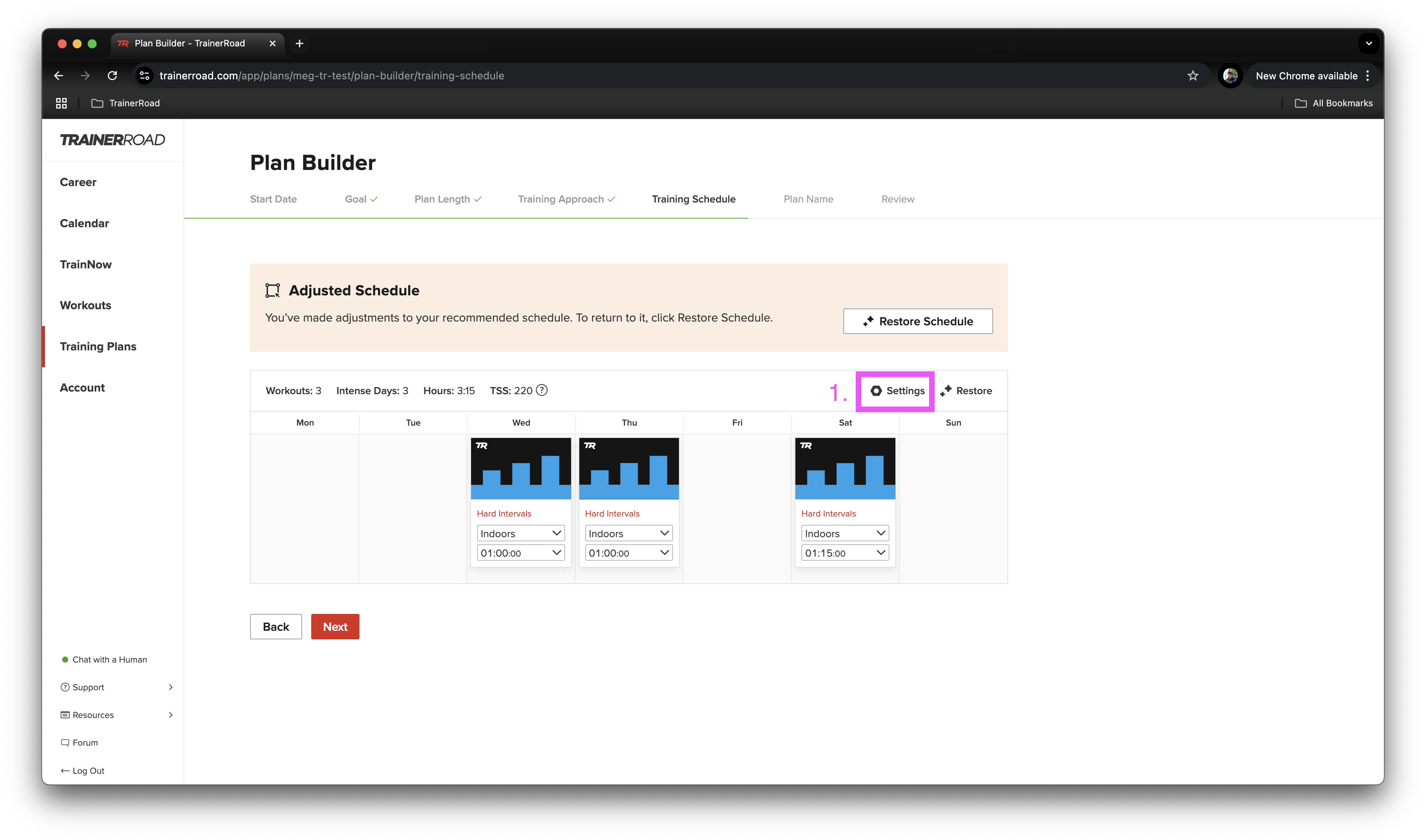Click New Chrome available update button
The height and width of the screenshot is (840, 1426).
click(1306, 75)
